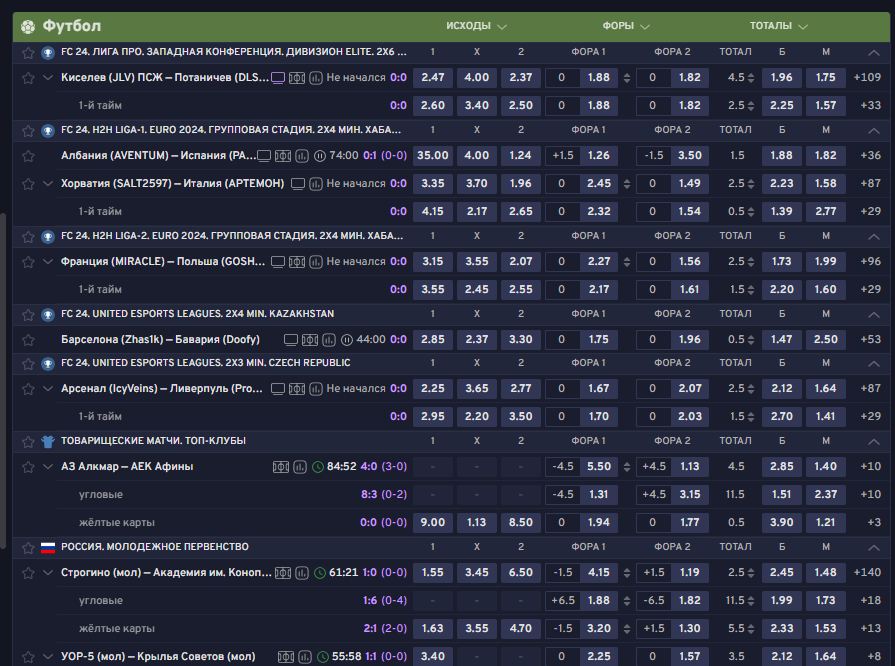Image resolution: width=895 pixels, height=666 pixels.
Task: Collapse the Франция – Польша match sub-rows
Action: pos(47,261)
